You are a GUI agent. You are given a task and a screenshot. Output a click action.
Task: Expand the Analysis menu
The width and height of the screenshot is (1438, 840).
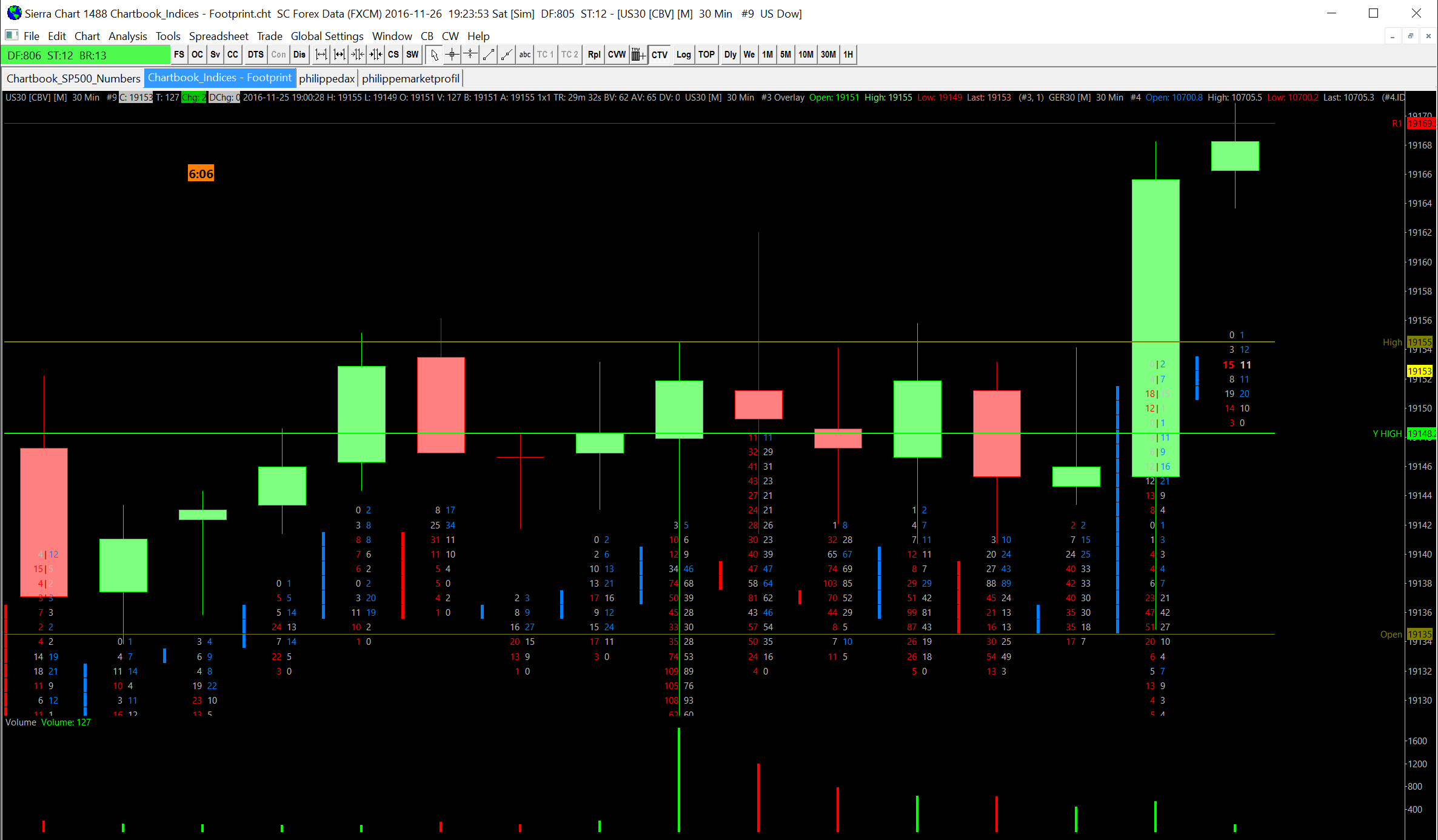[127, 36]
